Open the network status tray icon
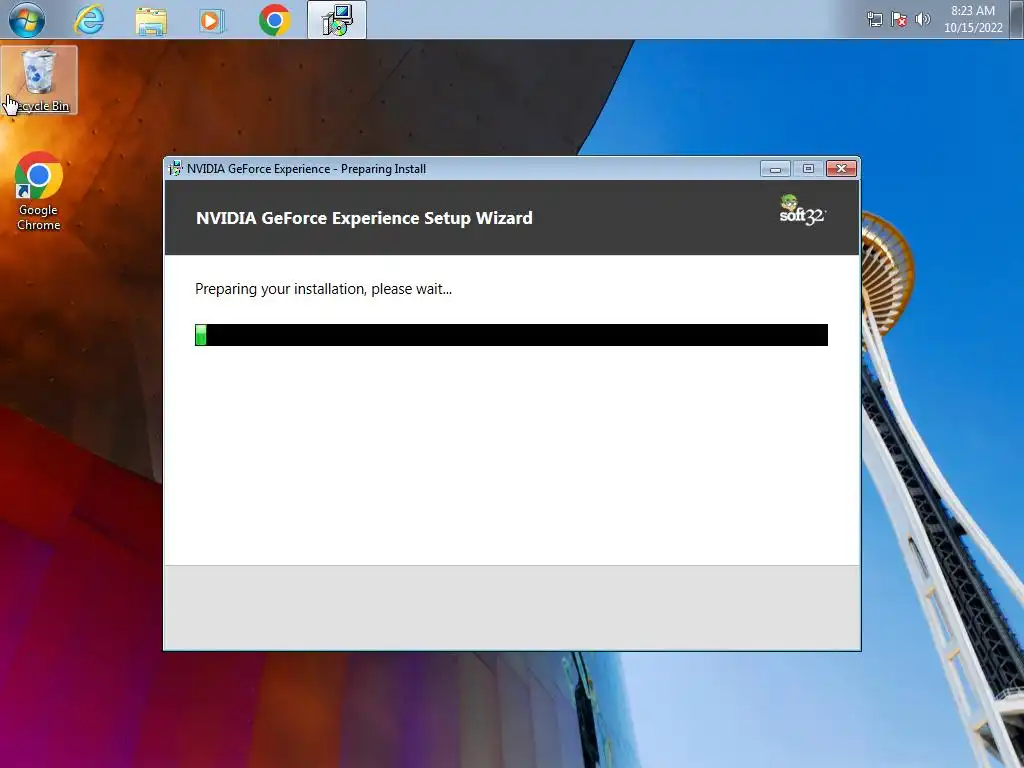 click(x=874, y=20)
